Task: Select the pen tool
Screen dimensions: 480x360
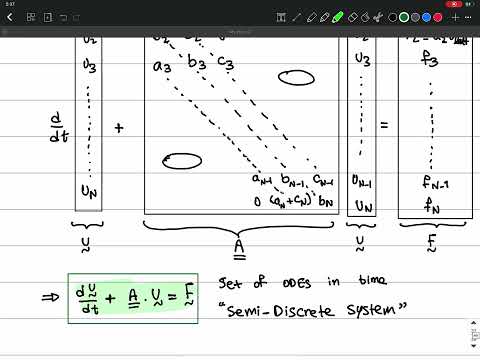Action: [311, 17]
